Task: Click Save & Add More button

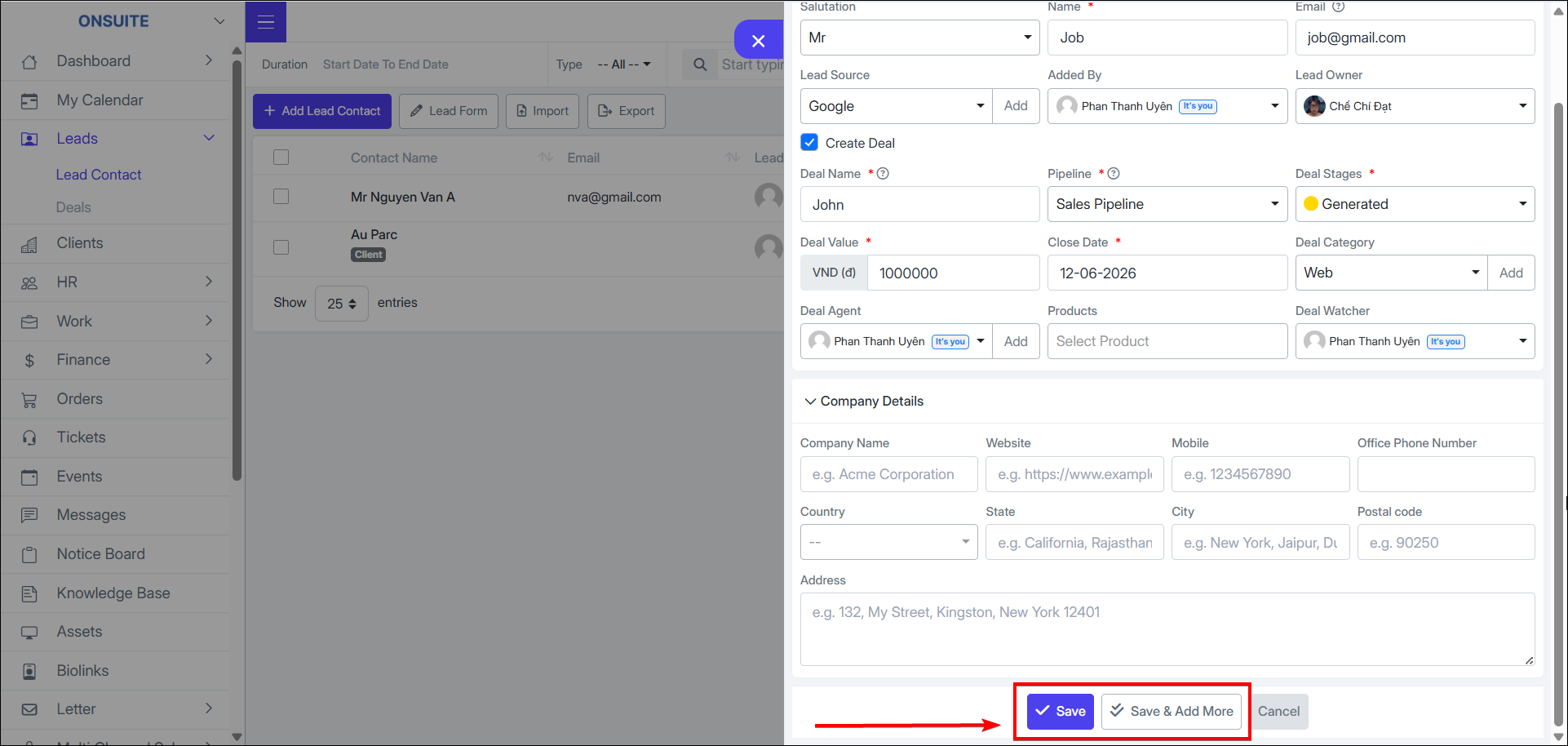Action: click(x=1172, y=712)
